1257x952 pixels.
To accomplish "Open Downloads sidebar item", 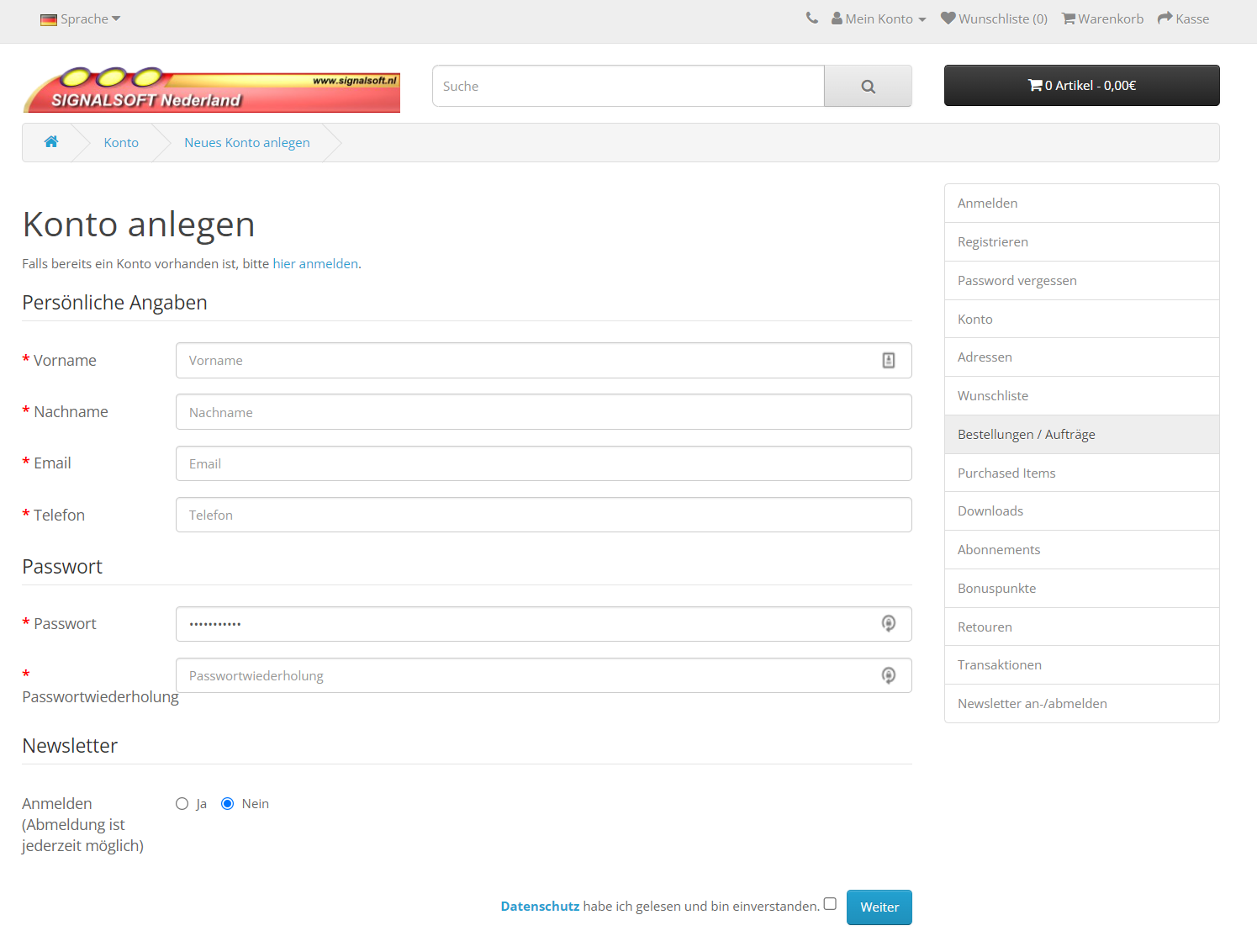I will point(1081,511).
